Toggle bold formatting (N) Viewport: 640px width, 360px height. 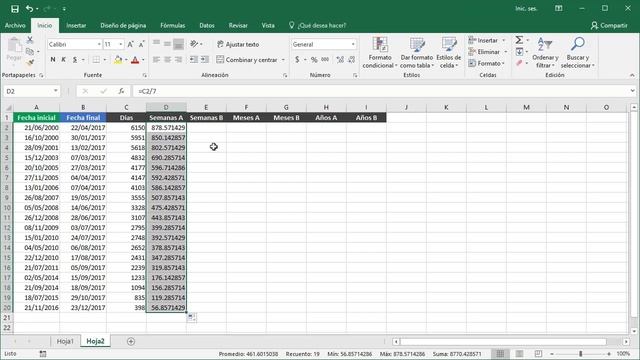53,60
